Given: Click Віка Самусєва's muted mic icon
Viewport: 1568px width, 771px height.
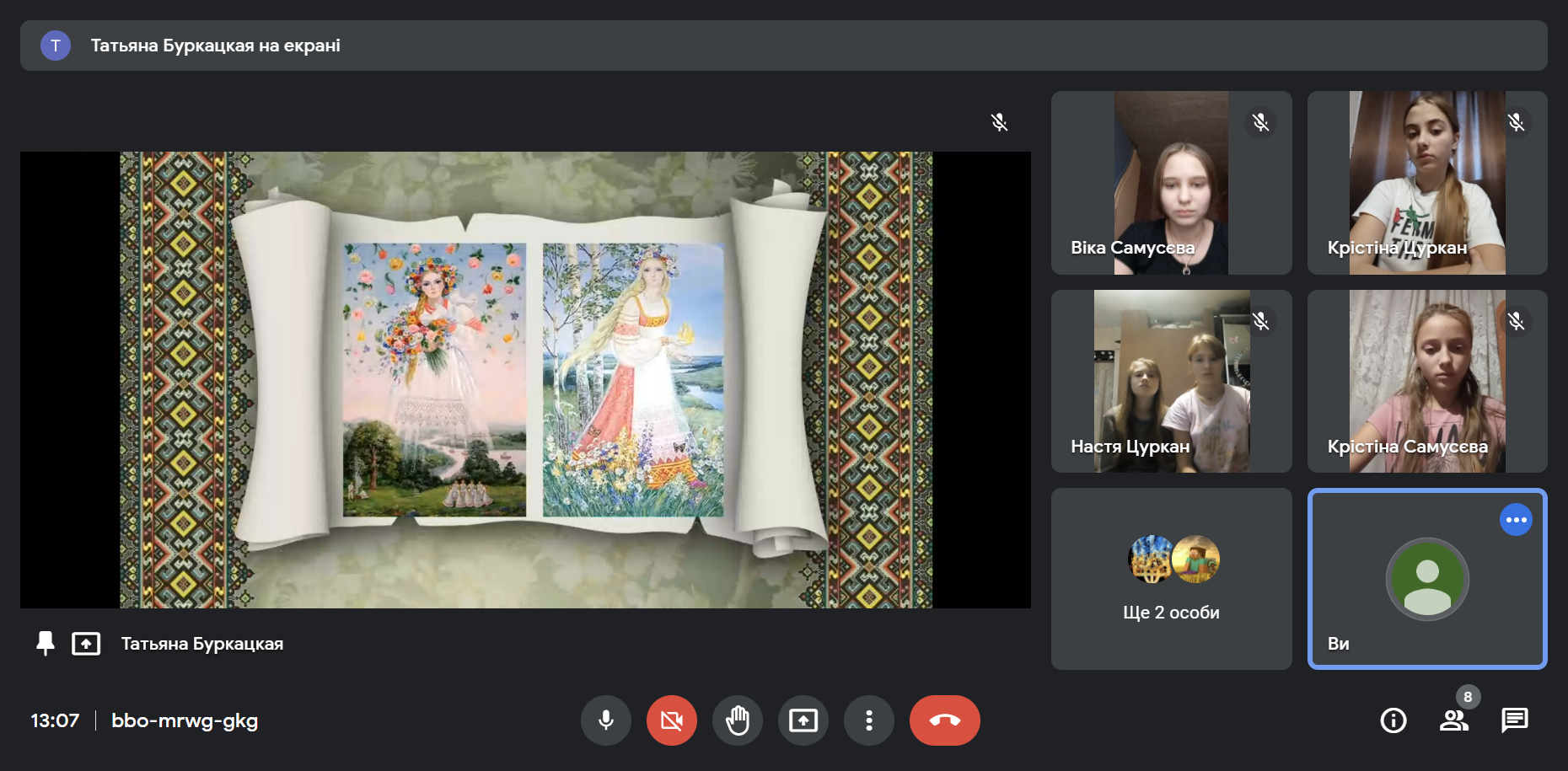Looking at the screenshot, I should pos(1260,122).
